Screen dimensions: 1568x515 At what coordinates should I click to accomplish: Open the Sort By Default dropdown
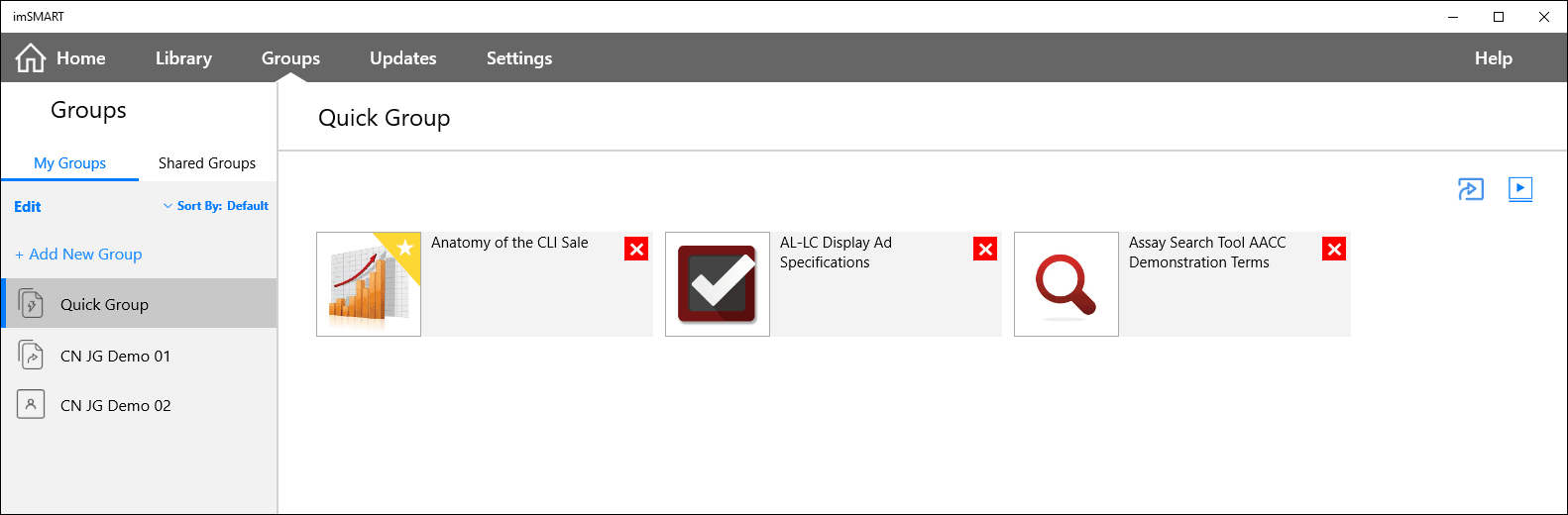(216, 206)
